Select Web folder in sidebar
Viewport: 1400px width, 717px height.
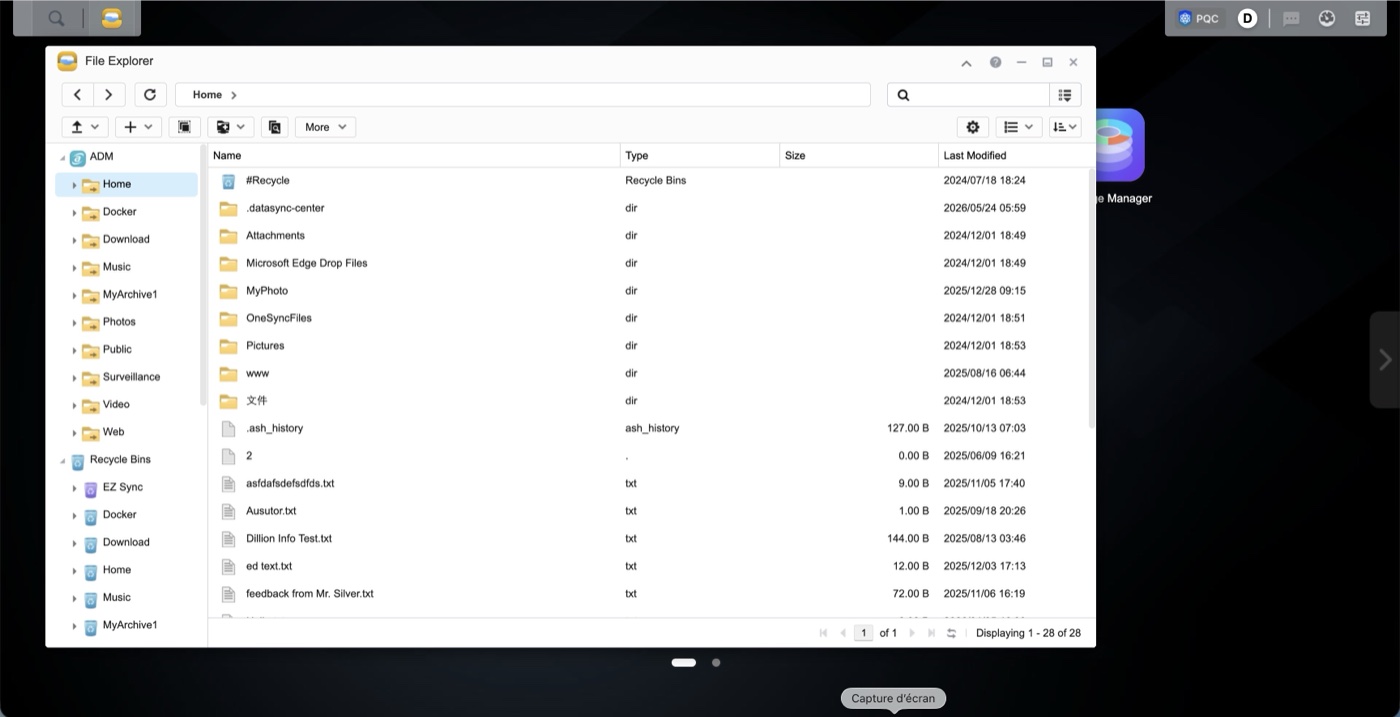[x=113, y=432]
